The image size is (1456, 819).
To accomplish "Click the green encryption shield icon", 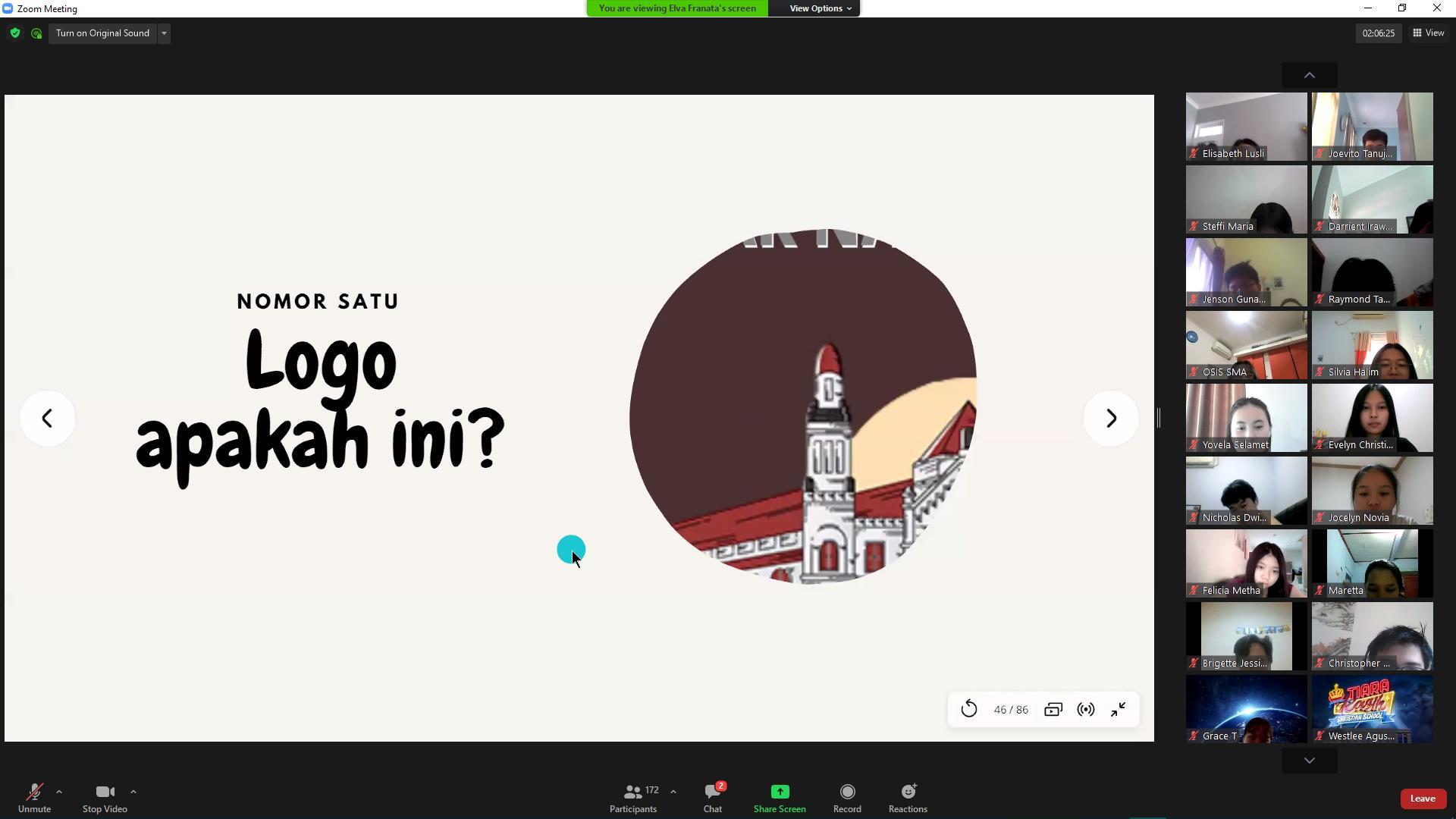I will click(x=15, y=33).
